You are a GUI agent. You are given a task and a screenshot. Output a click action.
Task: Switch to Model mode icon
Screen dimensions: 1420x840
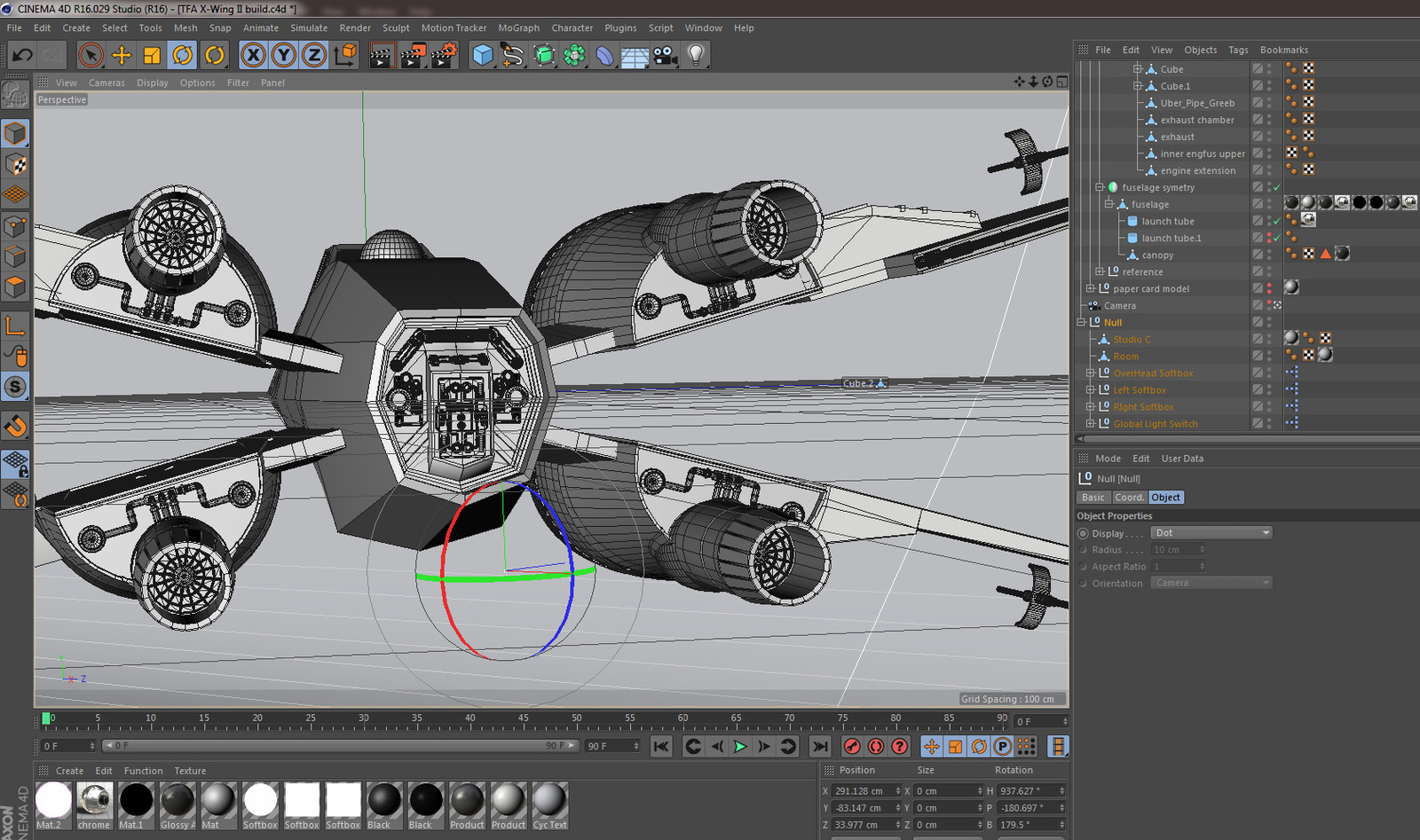(15, 134)
